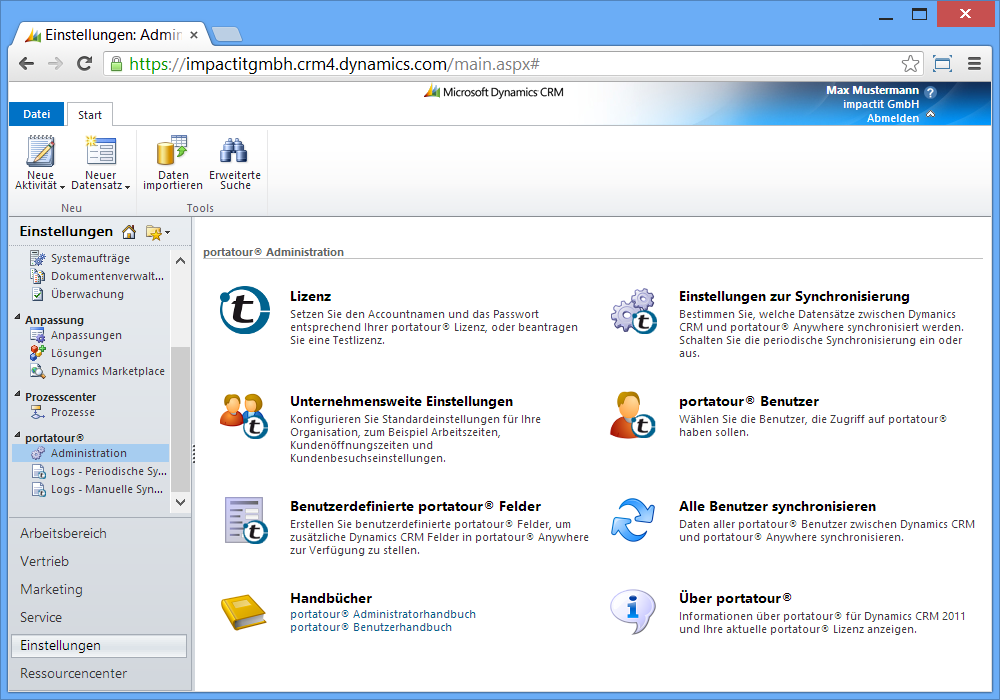Open Alle Benutzer synchronisieren heading
The width and height of the screenshot is (1000, 700).
777,507
